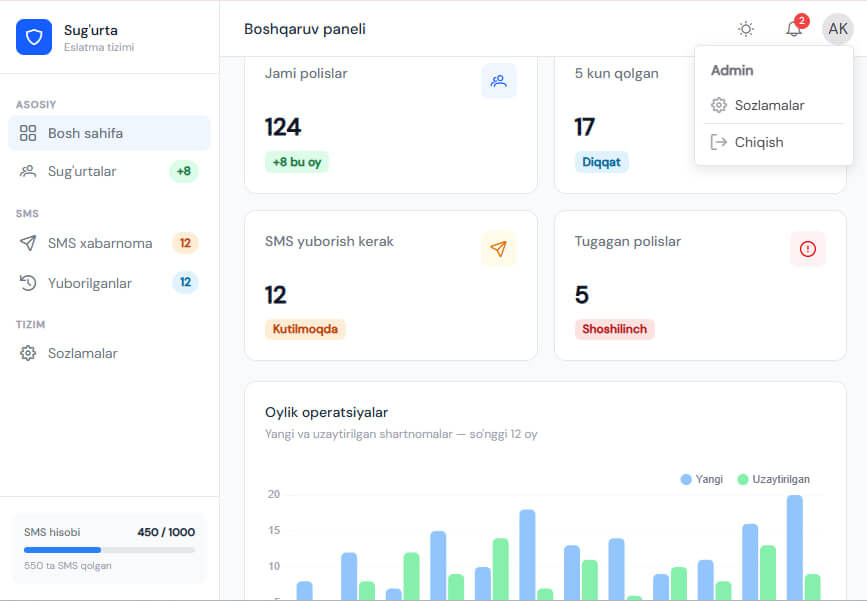Click the Kutilmoqda status badge
This screenshot has width=867, height=601.
[x=305, y=329]
